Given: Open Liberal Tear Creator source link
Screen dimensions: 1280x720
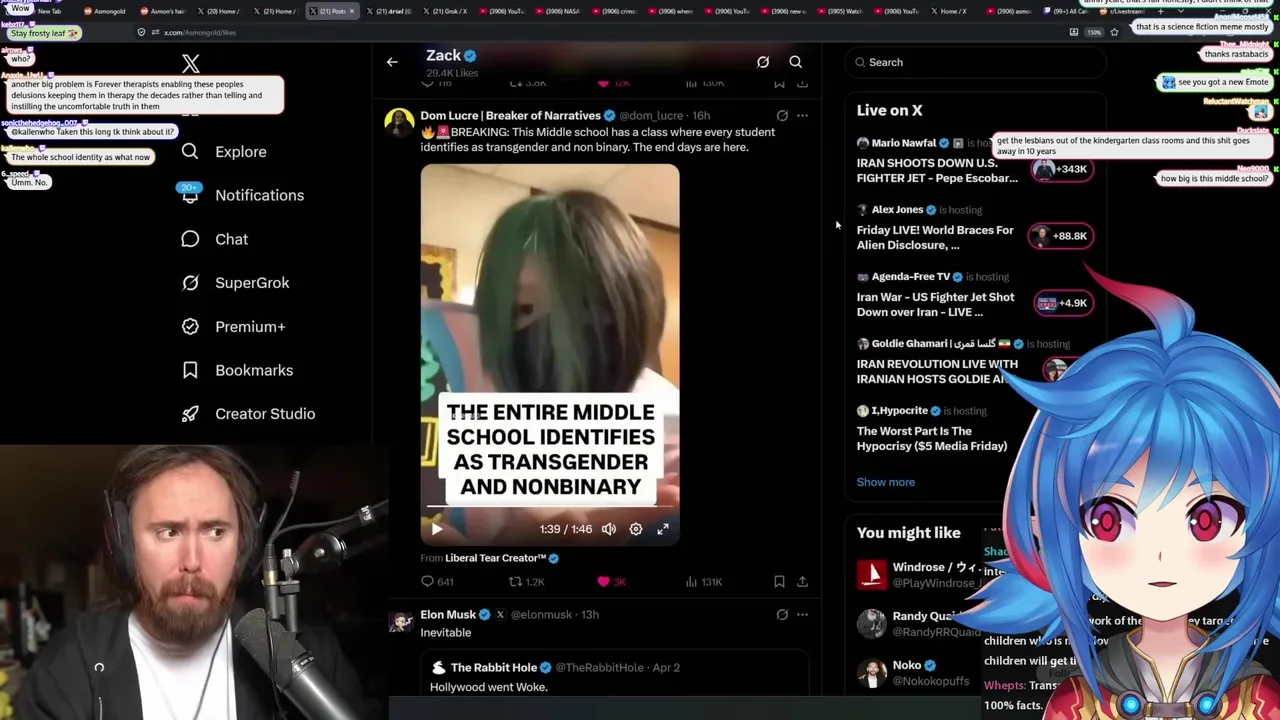Looking at the screenshot, I should [x=496, y=558].
